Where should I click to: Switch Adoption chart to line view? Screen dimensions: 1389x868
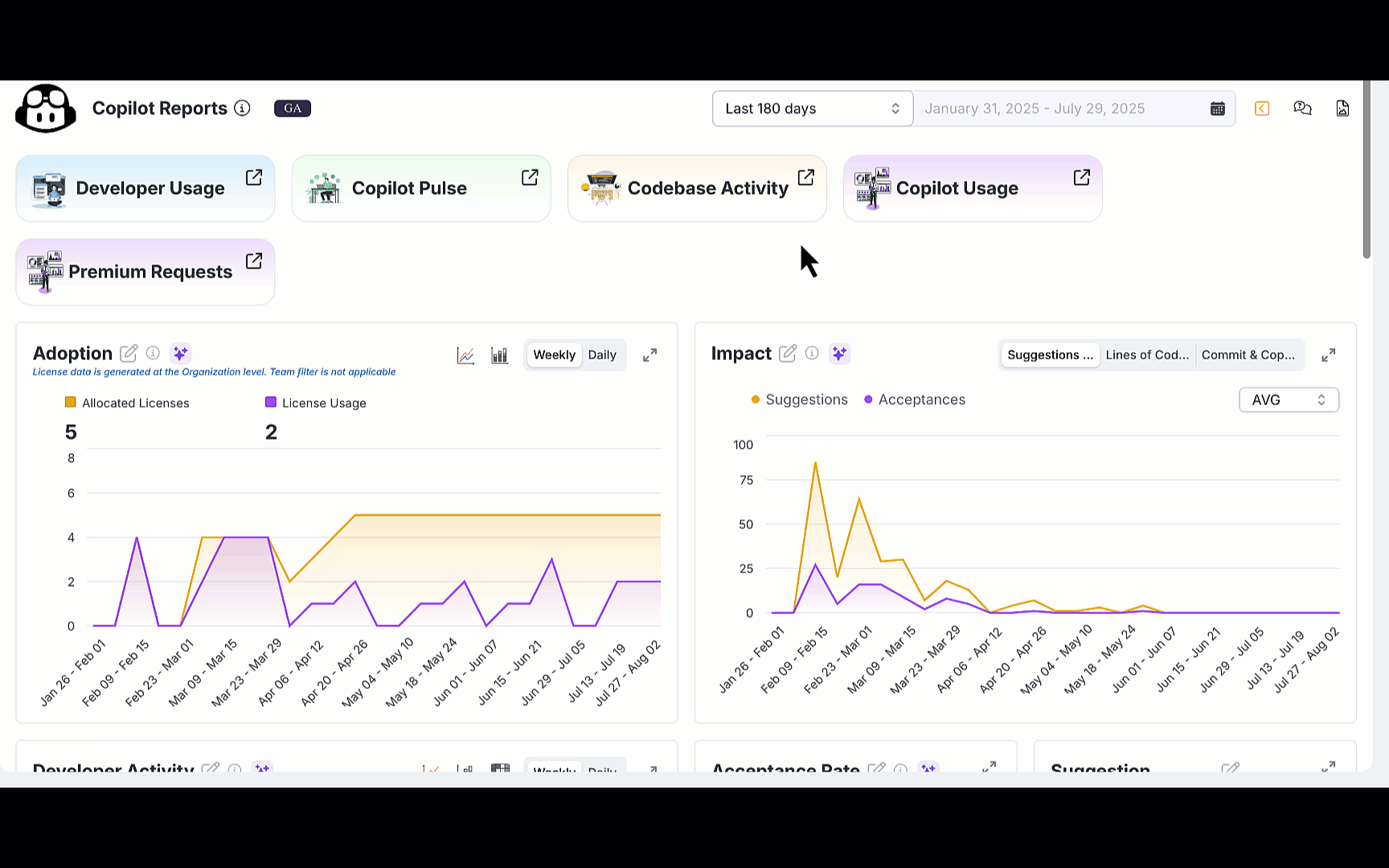pyautogui.click(x=465, y=355)
